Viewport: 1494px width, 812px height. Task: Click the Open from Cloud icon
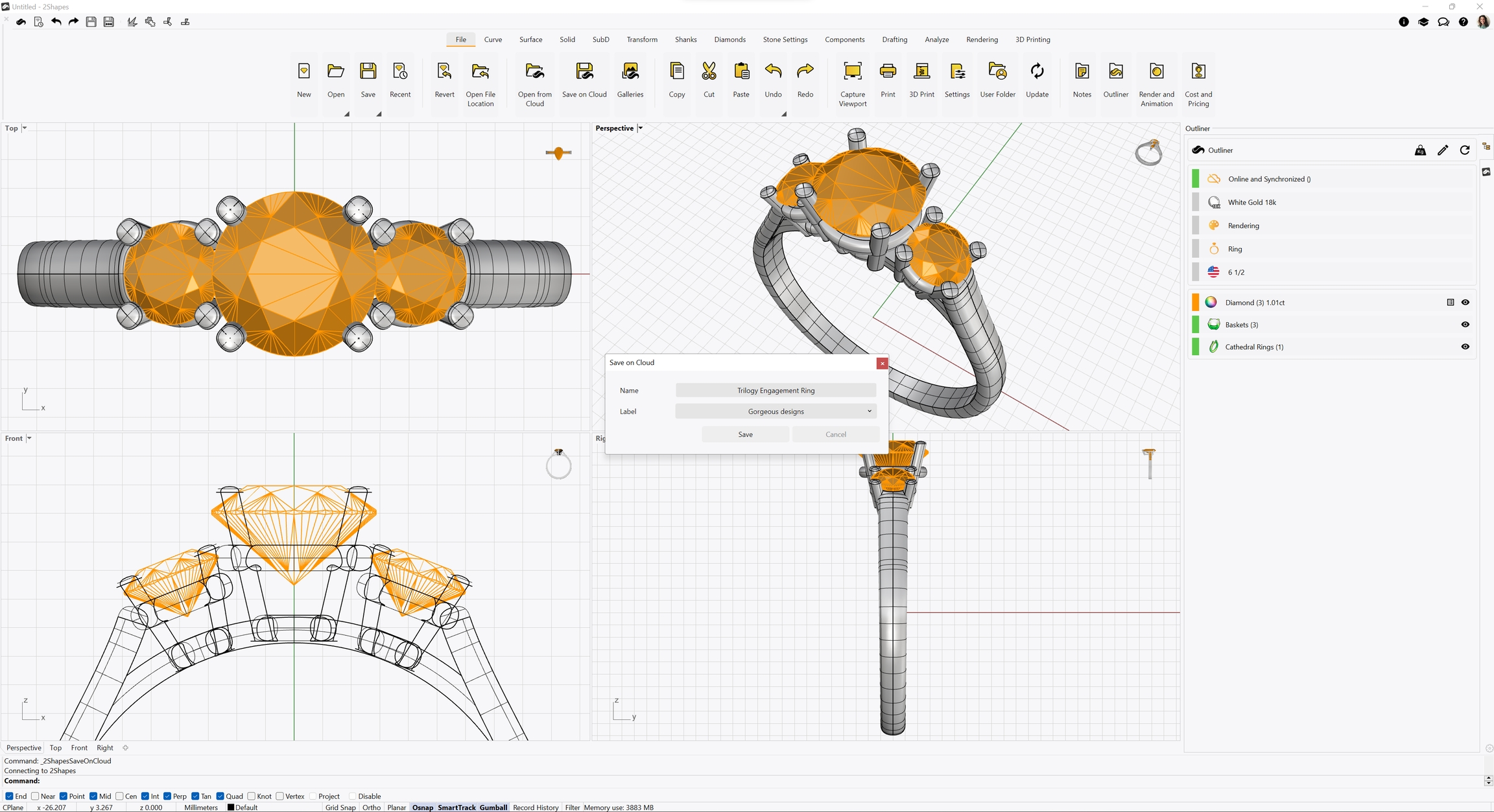click(x=534, y=72)
